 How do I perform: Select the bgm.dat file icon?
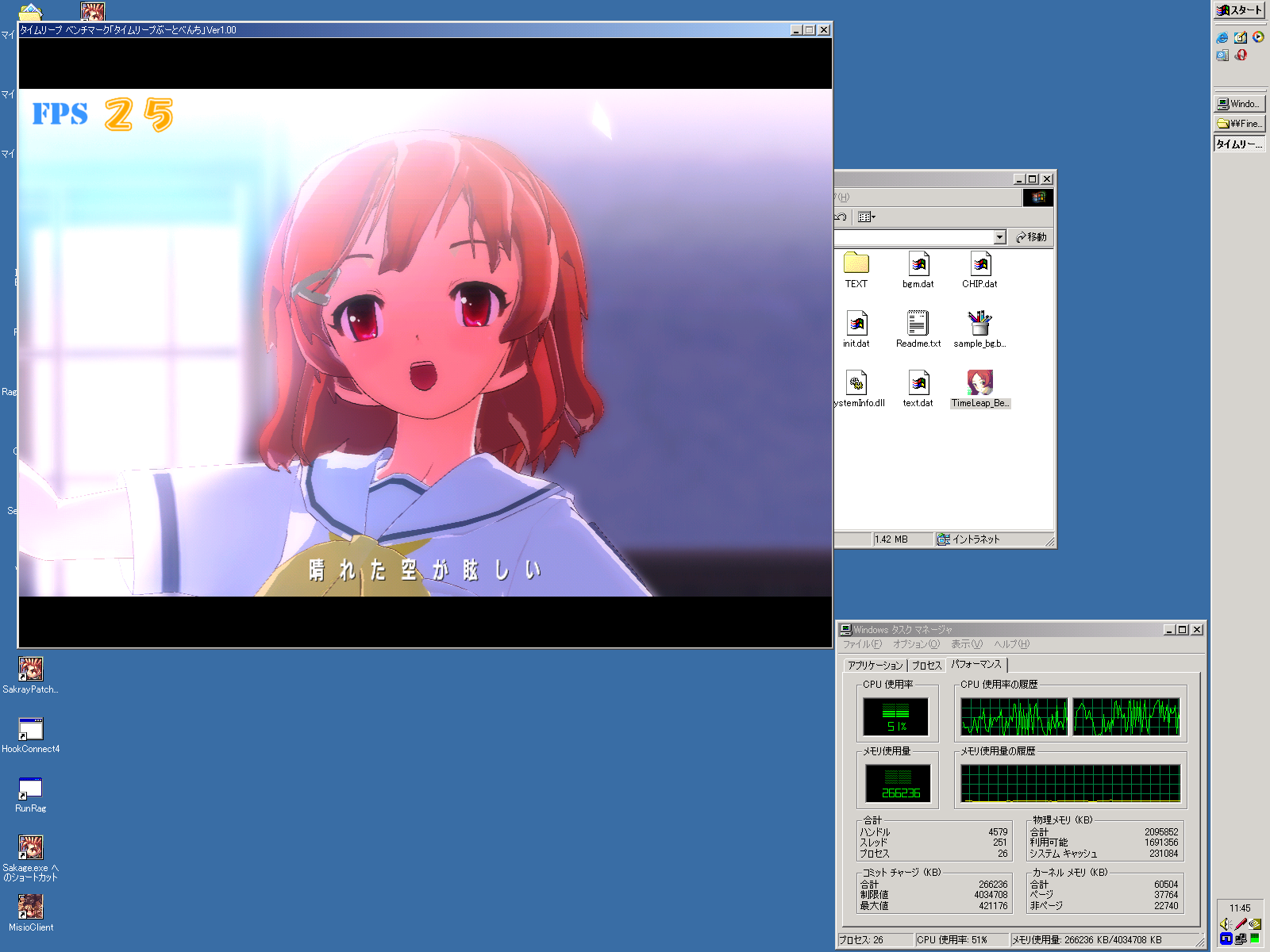pos(918,265)
